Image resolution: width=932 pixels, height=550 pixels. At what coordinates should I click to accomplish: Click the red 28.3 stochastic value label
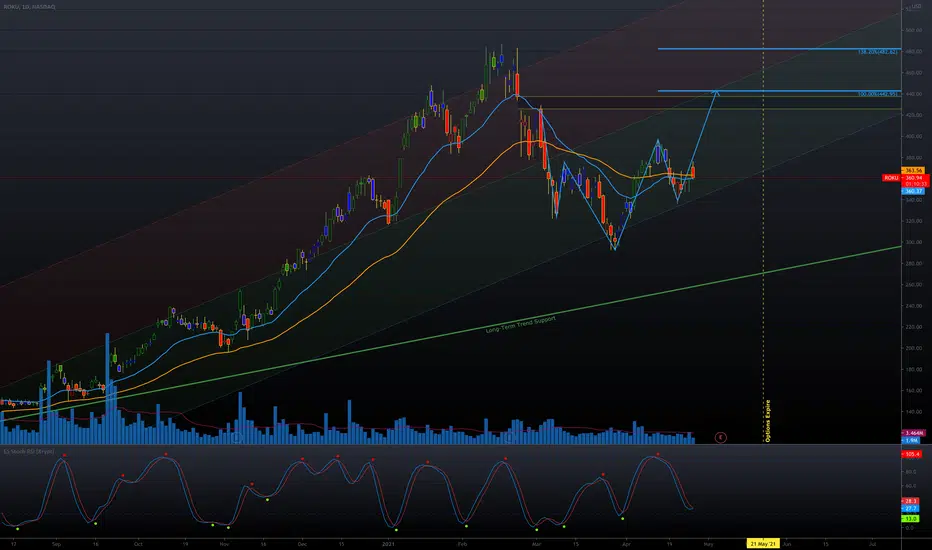point(910,501)
